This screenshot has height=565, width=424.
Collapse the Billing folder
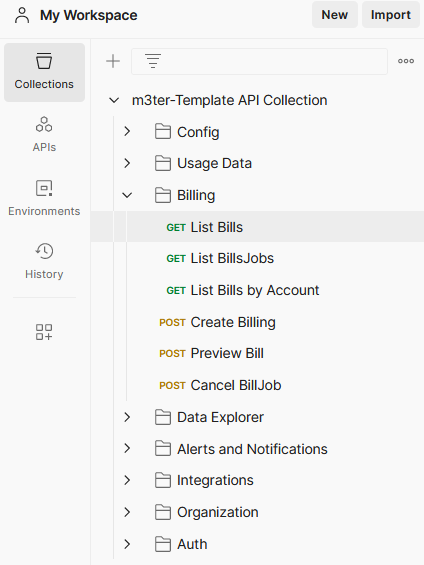pyautogui.click(x=127, y=195)
